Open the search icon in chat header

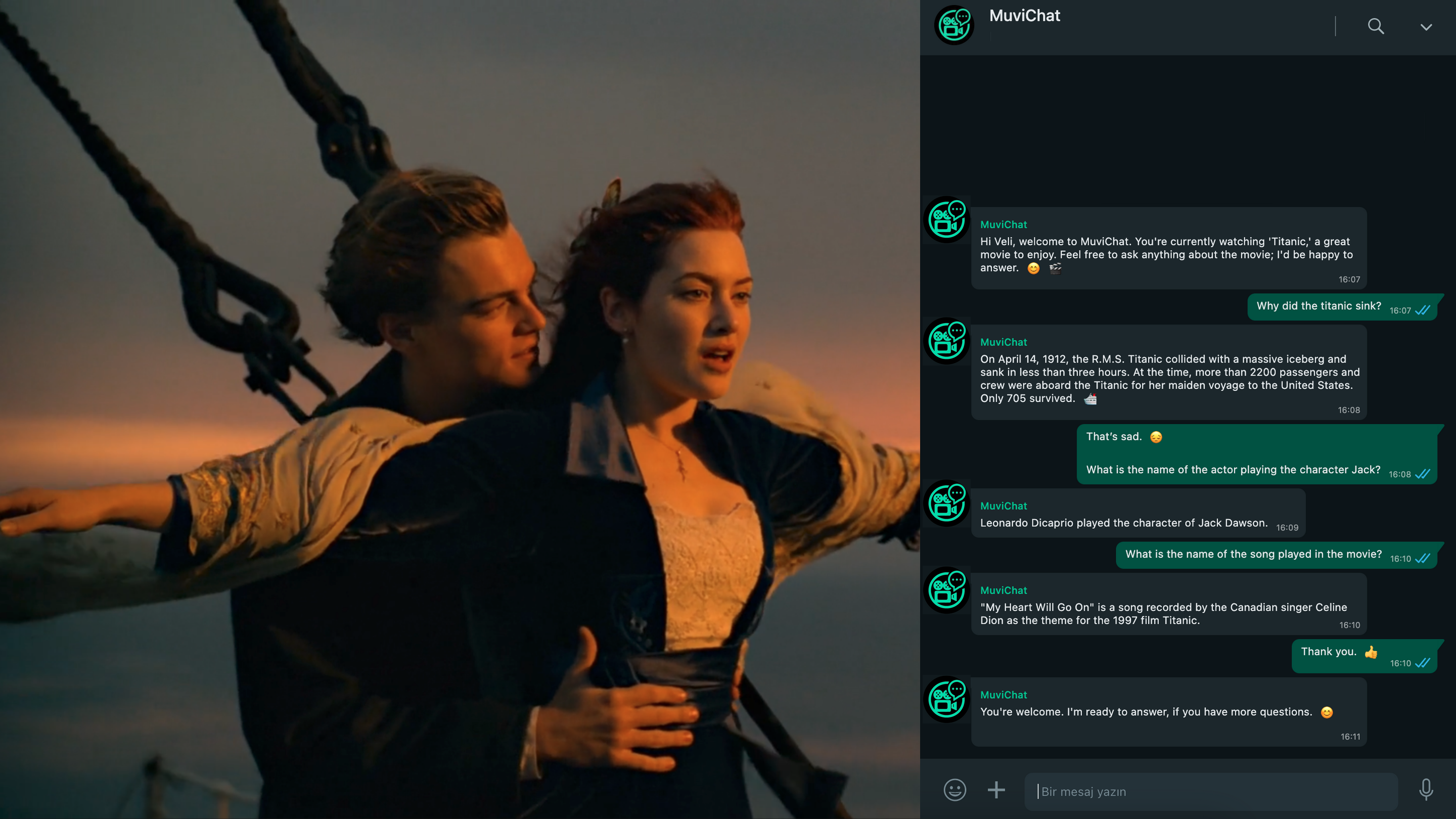[x=1376, y=26]
